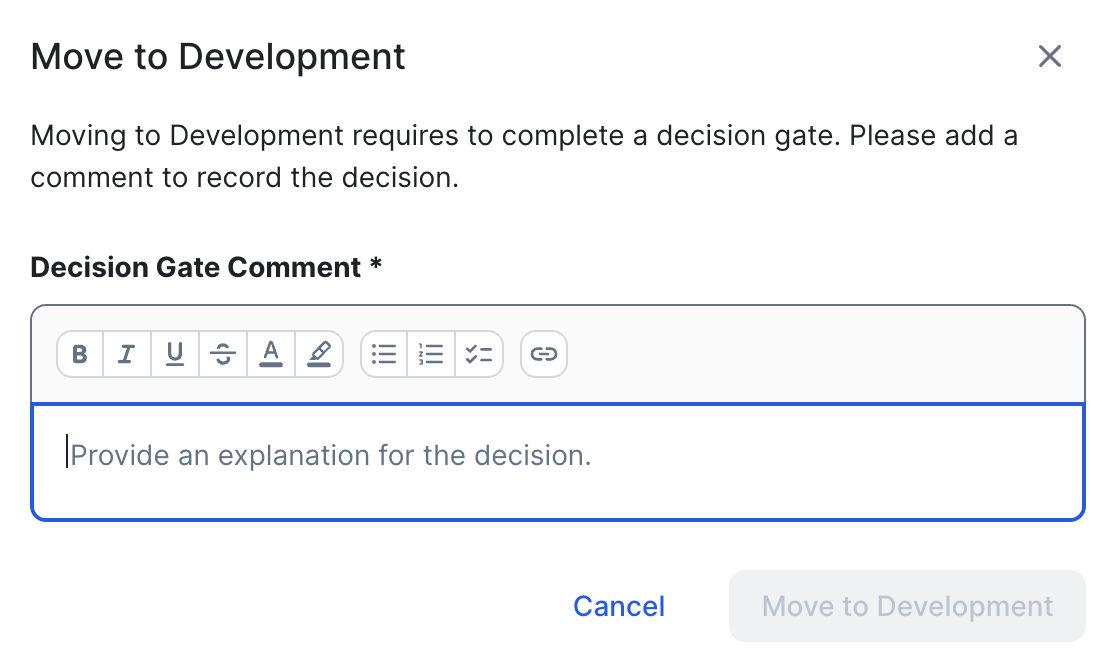Screen dimensions: 1115x656
Task: Insert a numbered list
Action: [431, 354]
